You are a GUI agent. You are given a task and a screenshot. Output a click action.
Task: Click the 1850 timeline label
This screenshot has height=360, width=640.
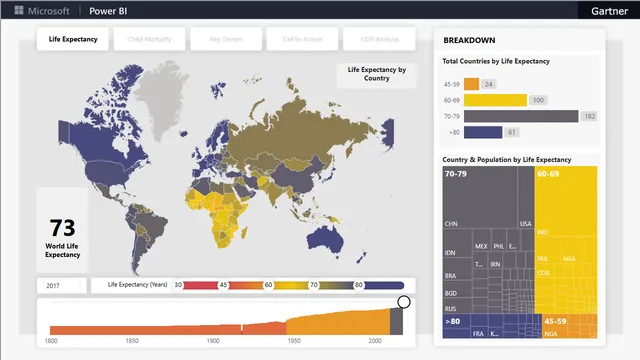(x=132, y=341)
